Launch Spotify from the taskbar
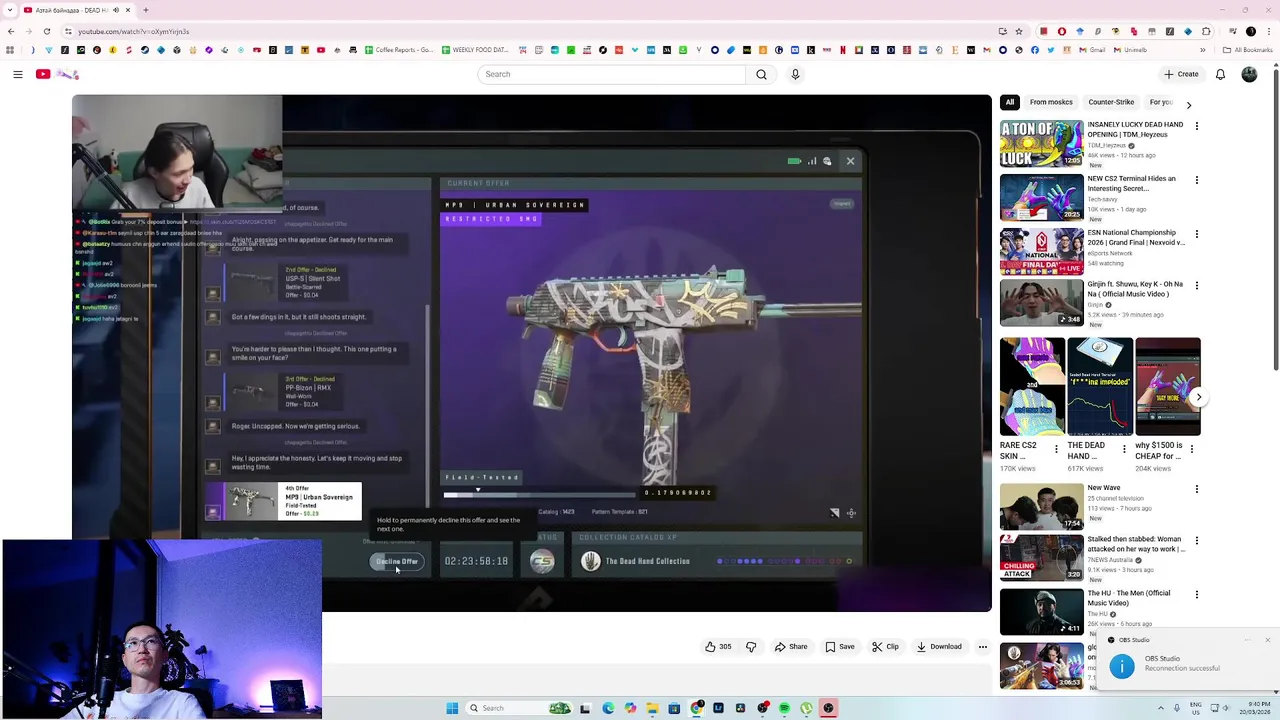The height and width of the screenshot is (720, 1280). pyautogui.click(x=784, y=708)
